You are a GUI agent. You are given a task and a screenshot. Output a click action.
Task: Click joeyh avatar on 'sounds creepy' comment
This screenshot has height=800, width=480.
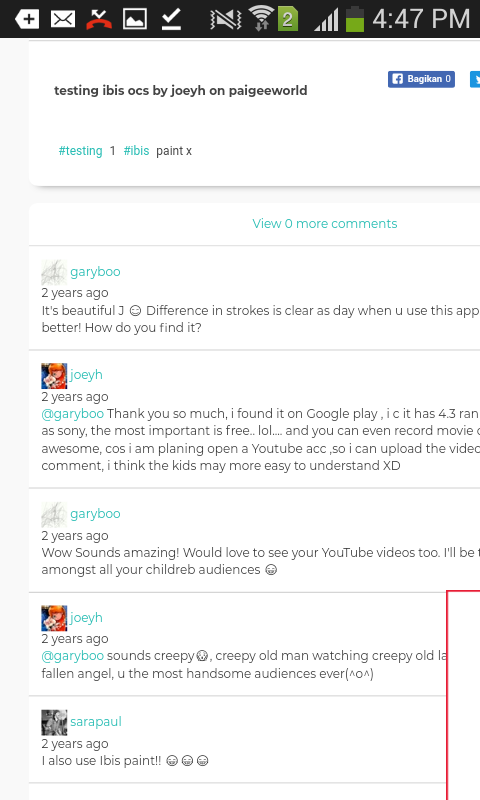54,618
